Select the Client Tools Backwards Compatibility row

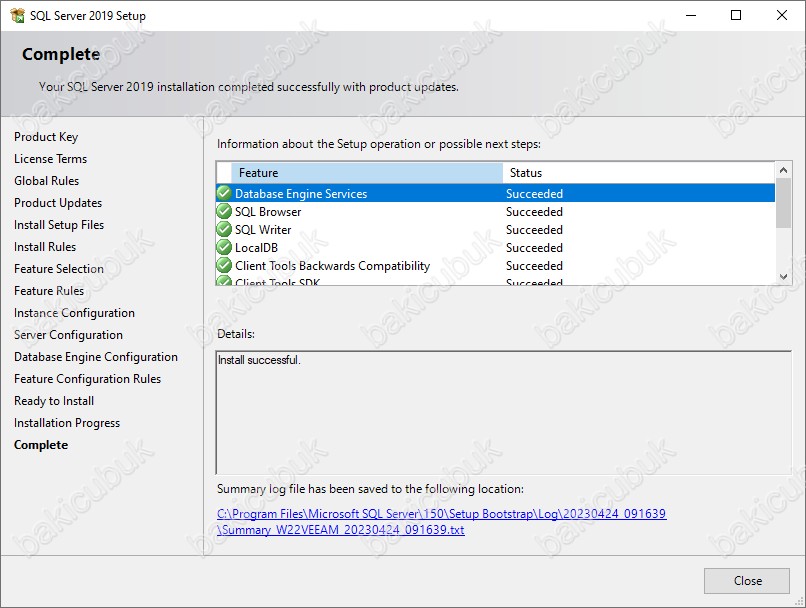(496, 265)
